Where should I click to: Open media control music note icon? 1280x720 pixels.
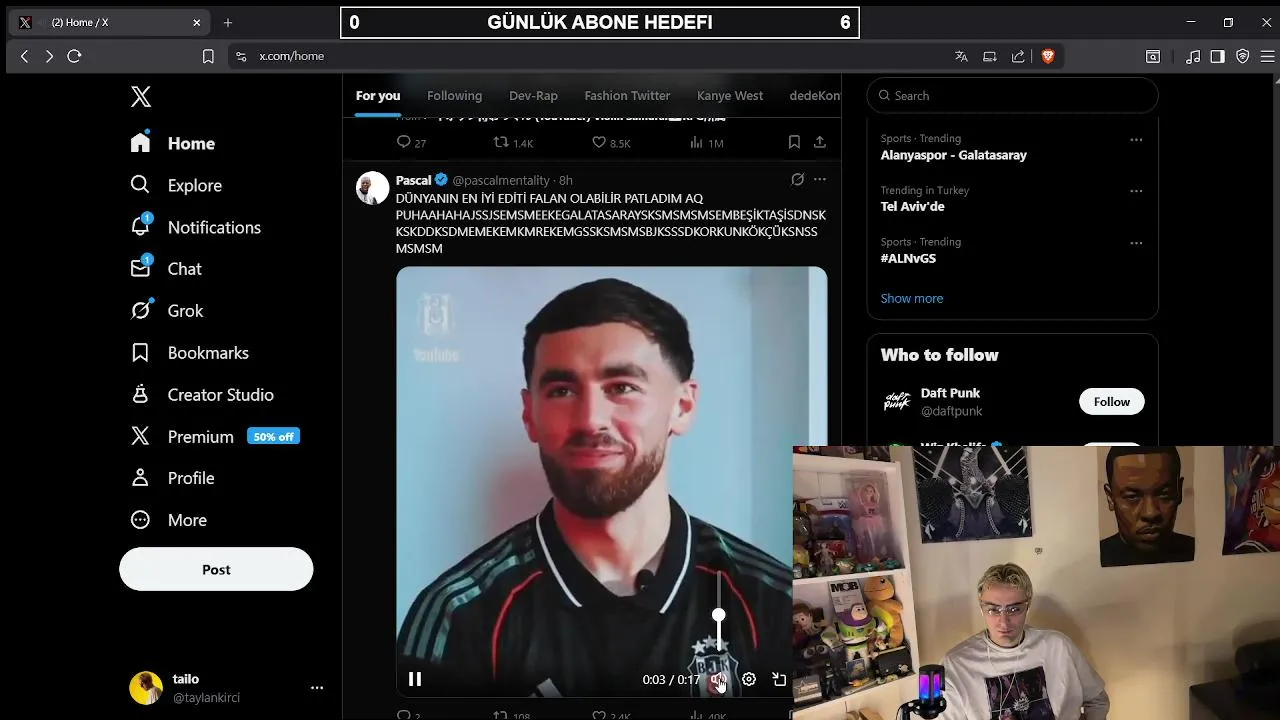tap(1192, 57)
